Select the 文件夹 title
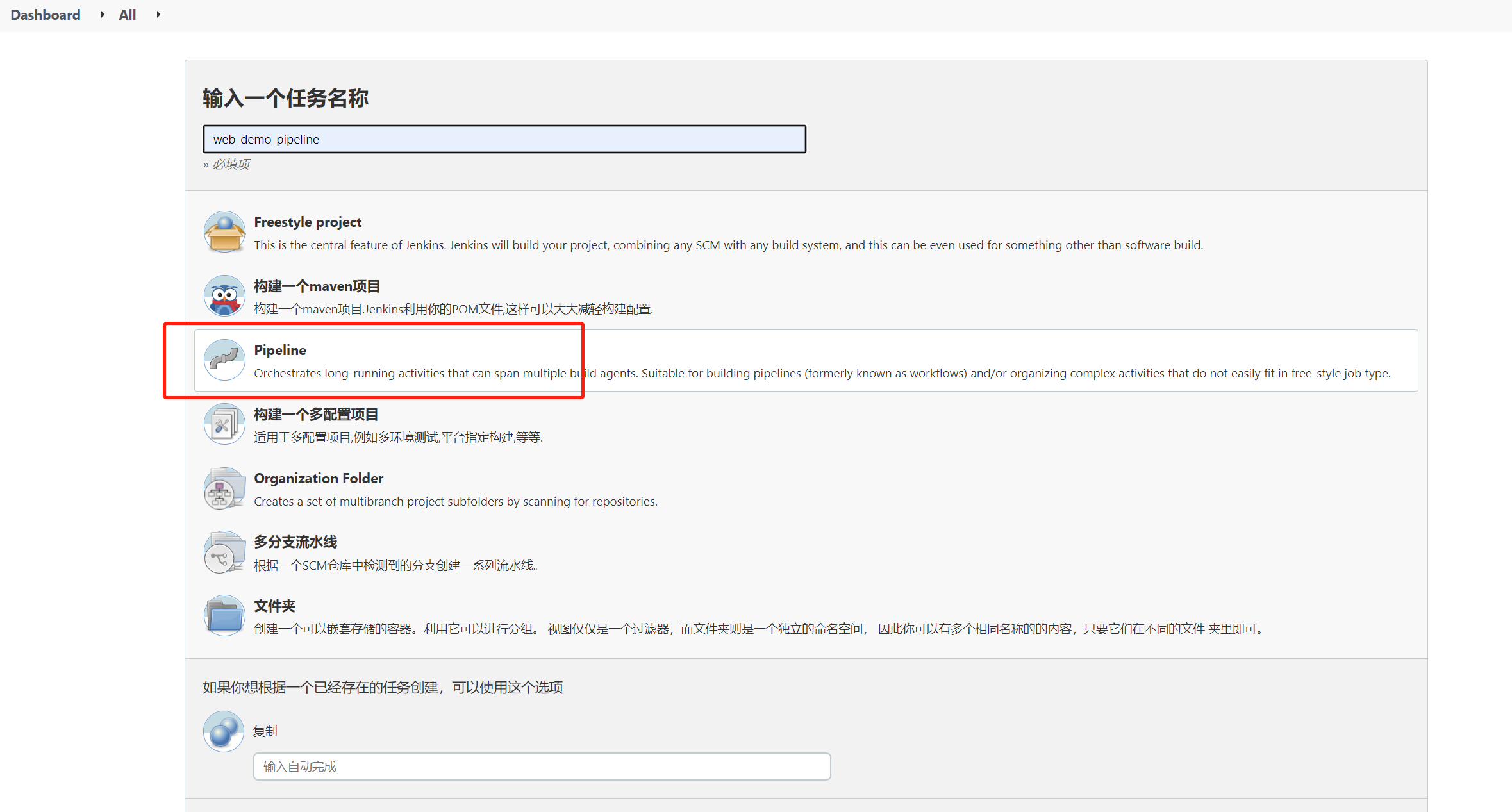Image resolution: width=1512 pixels, height=812 pixels. pyautogui.click(x=275, y=606)
